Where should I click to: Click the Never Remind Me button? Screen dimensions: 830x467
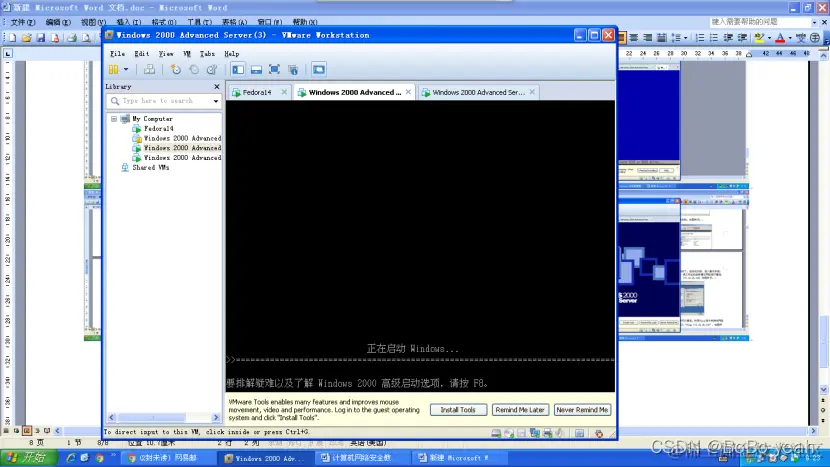coord(582,410)
